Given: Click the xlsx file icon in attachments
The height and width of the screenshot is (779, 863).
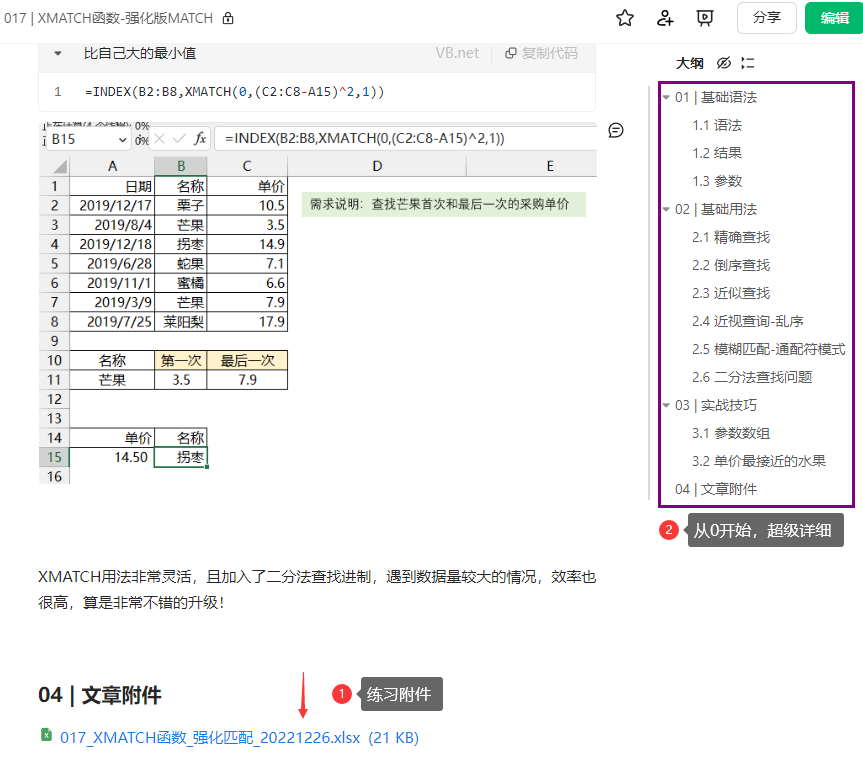Looking at the screenshot, I should click(x=46, y=737).
